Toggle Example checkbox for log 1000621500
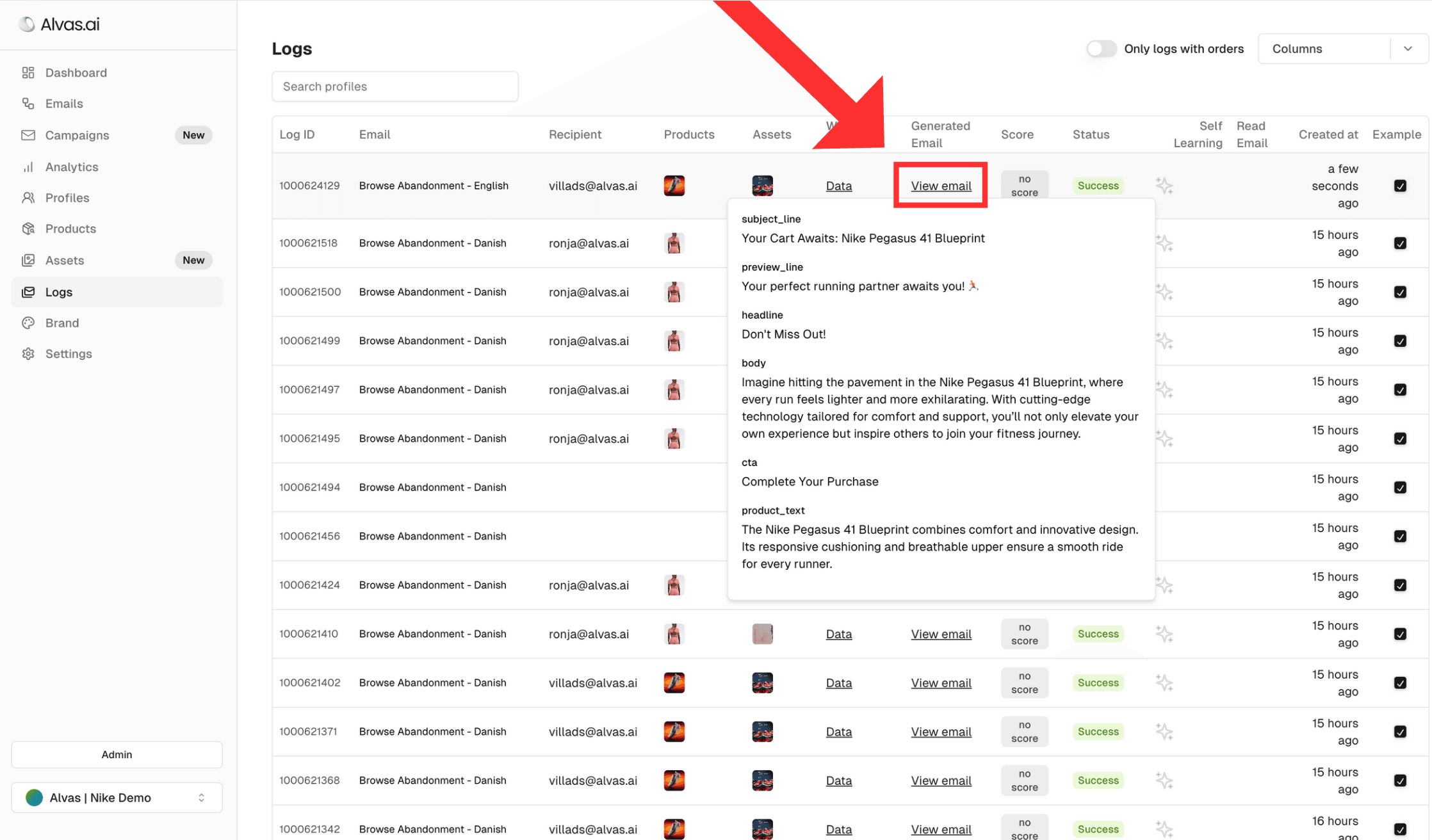1432x840 pixels. 1400,292
